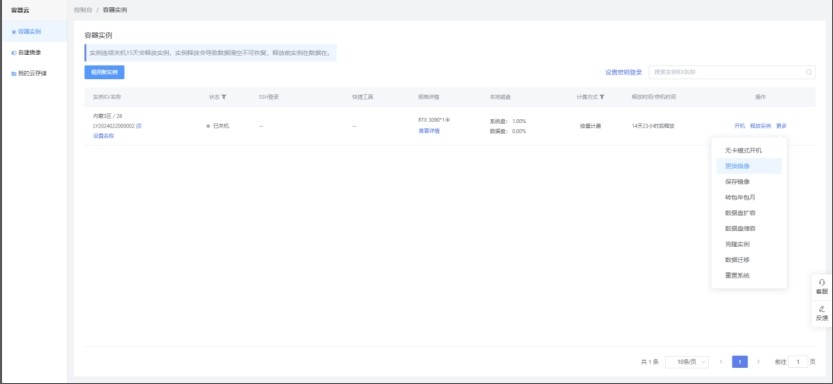
Task: Click the 已关机 status cell
Action: [218, 126]
